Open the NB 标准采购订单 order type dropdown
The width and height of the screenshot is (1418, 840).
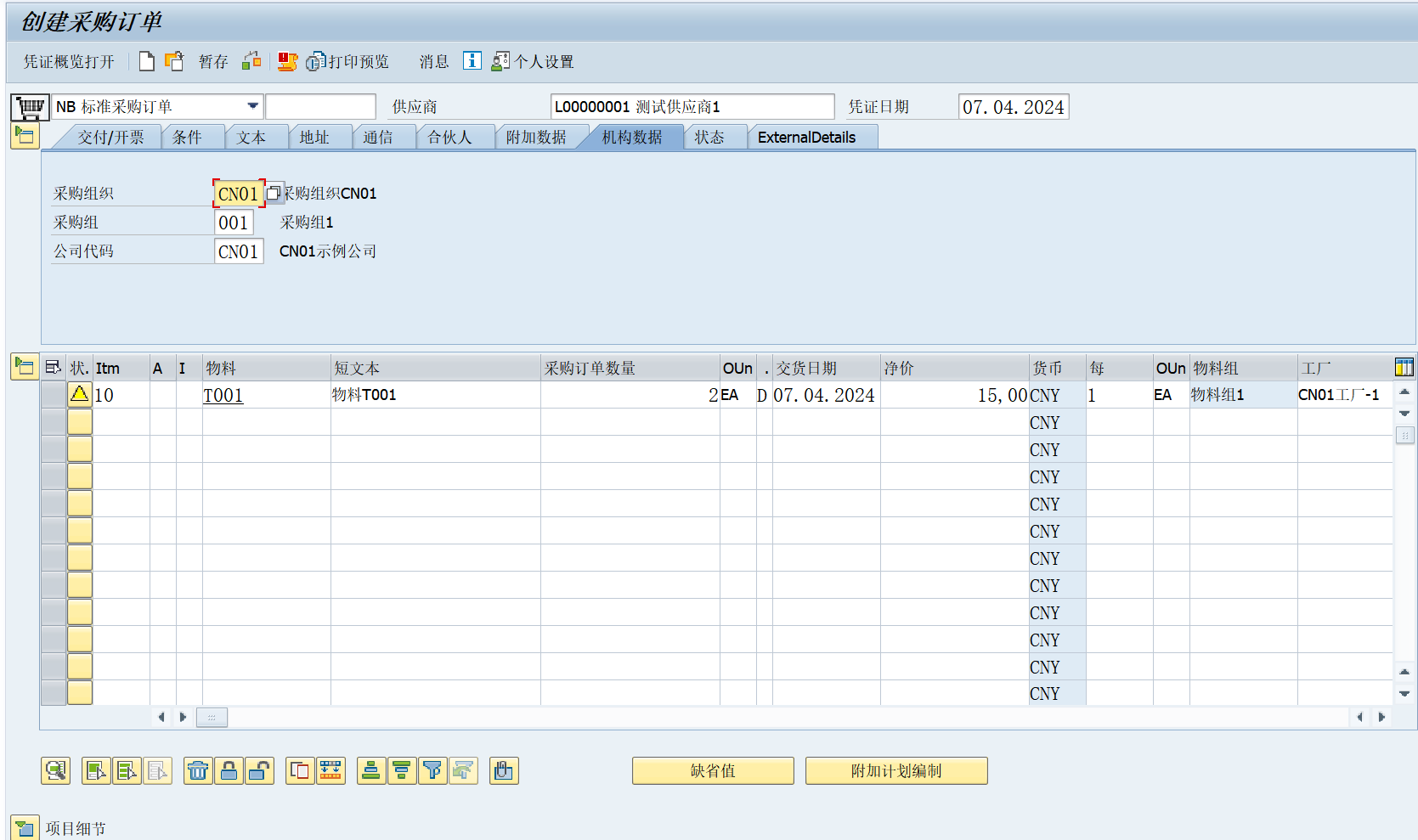click(x=252, y=106)
